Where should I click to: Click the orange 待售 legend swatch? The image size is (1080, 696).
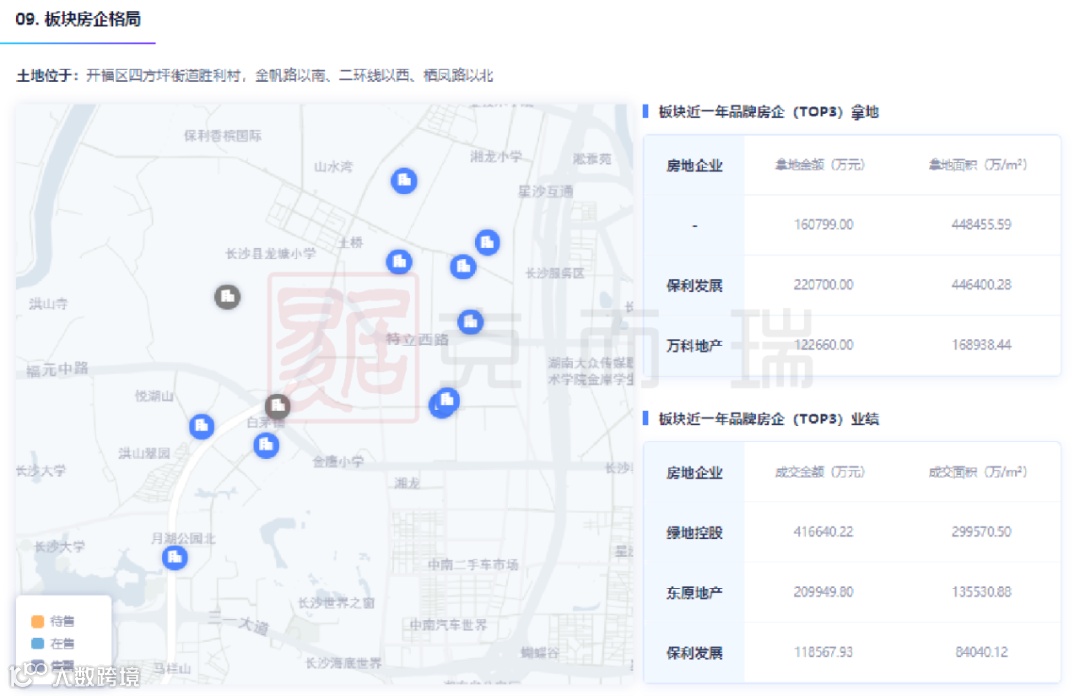(37, 621)
